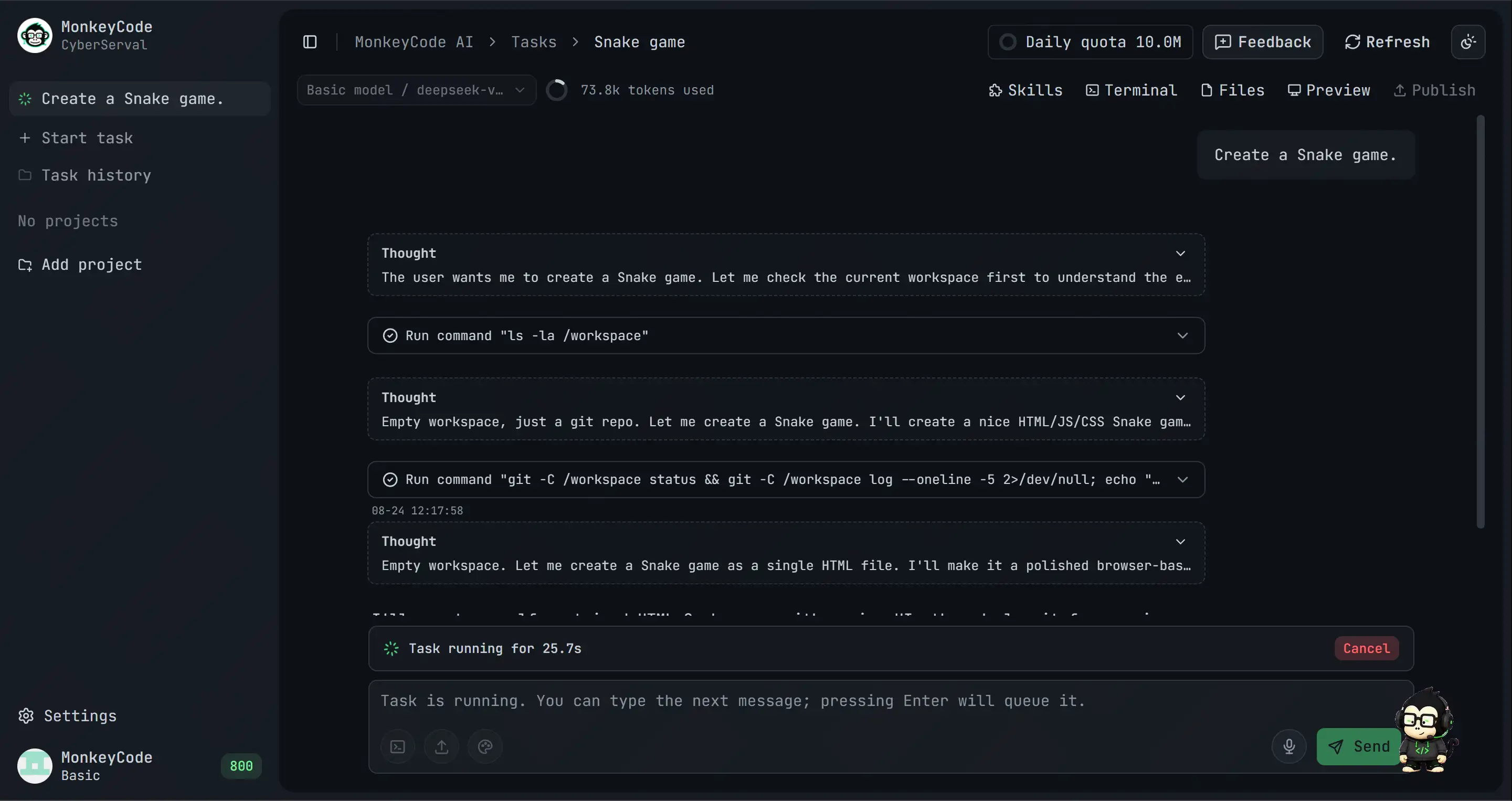
Task: Select the Create a Snake game task
Action: [x=140, y=99]
